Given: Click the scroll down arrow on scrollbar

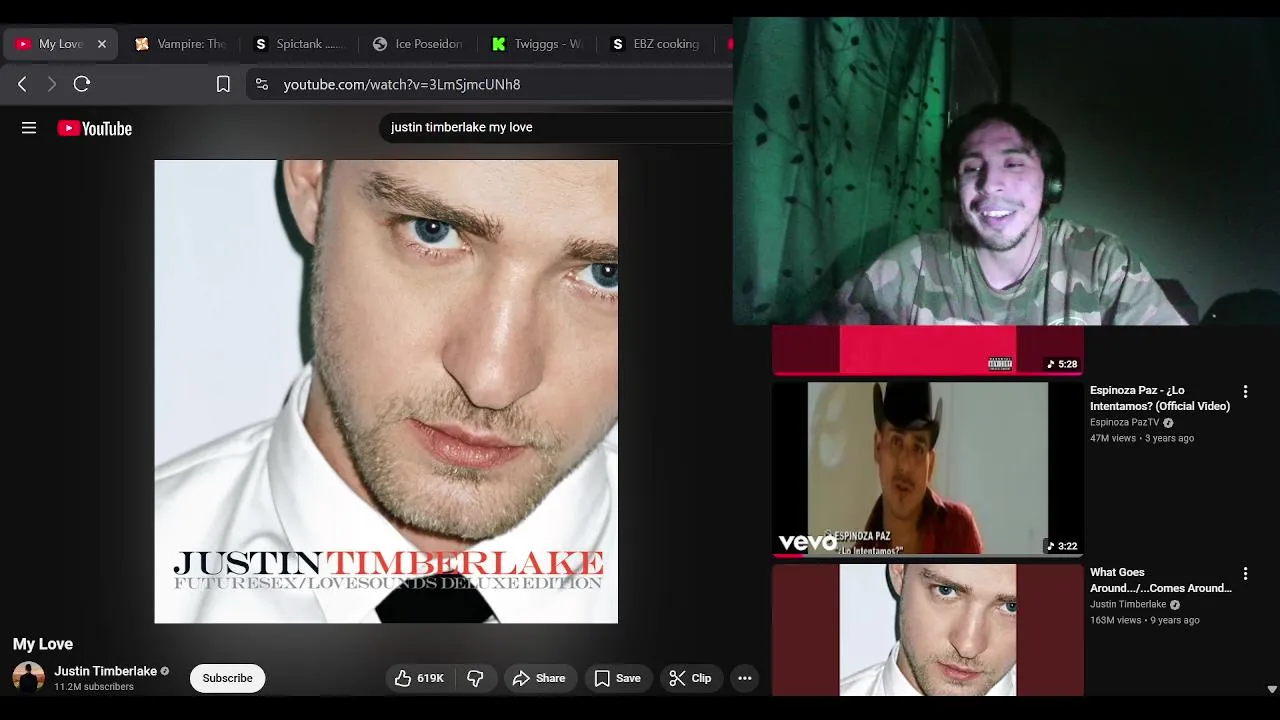Looking at the screenshot, I should coord(1272,689).
